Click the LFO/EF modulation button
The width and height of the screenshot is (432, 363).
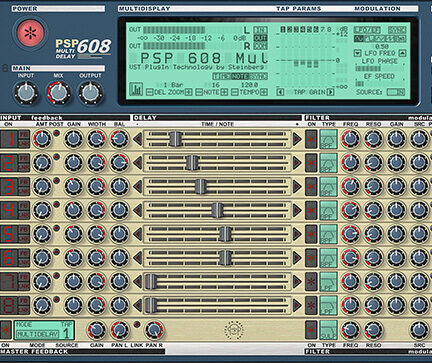pos(367,30)
